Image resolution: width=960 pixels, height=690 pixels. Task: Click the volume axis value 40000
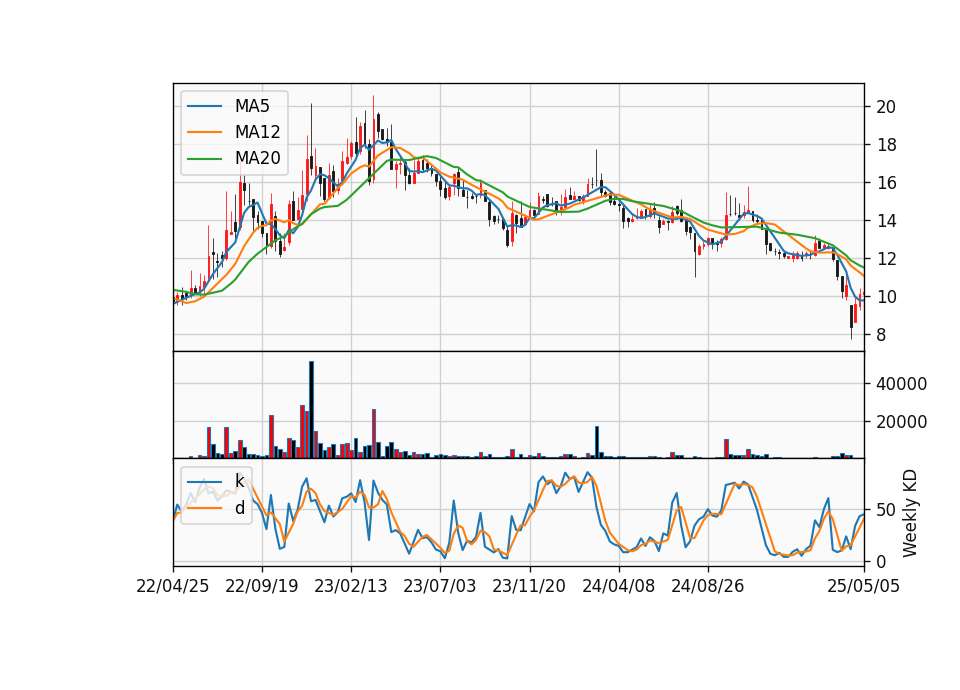tap(901, 384)
